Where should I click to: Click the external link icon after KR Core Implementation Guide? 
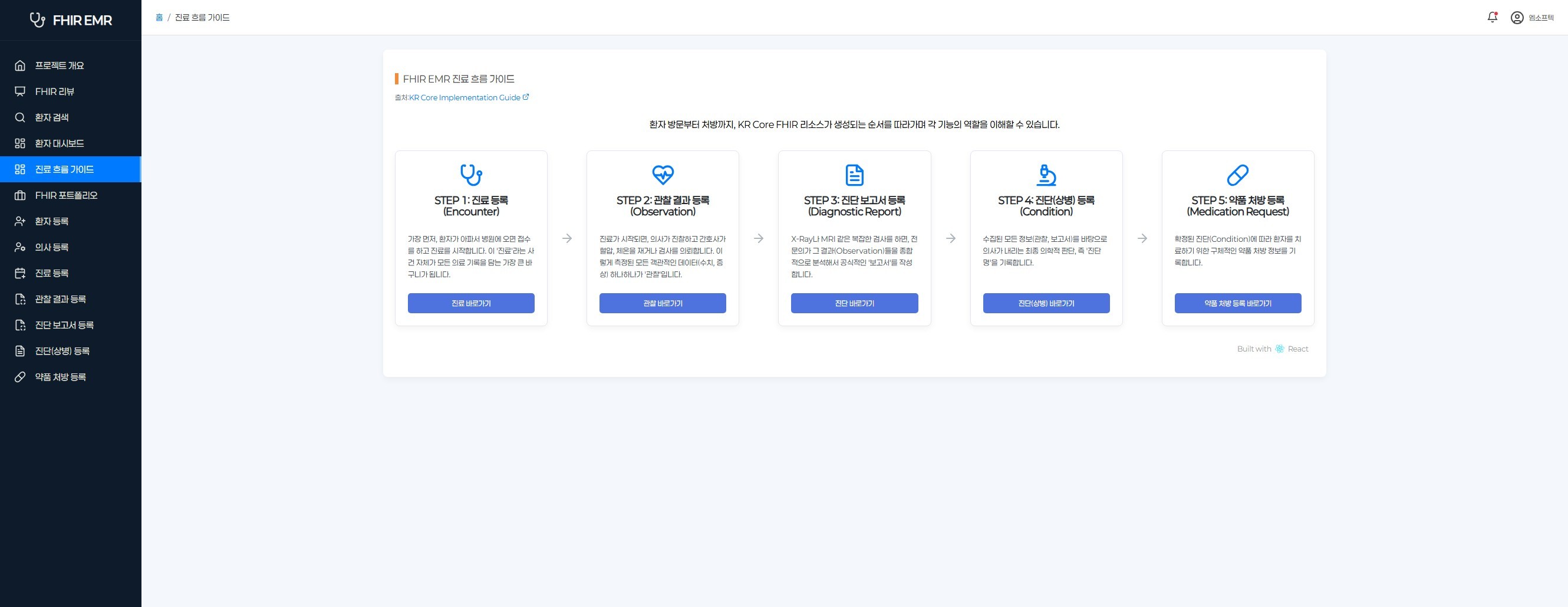point(526,97)
